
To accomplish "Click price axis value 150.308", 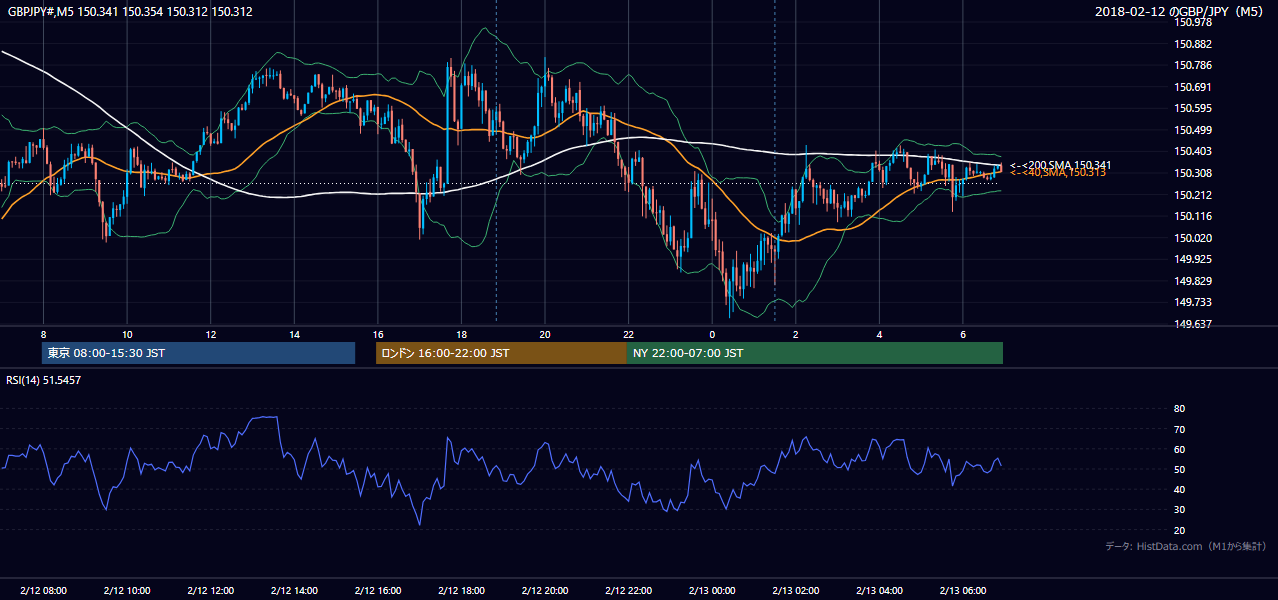I will pos(1193,173).
